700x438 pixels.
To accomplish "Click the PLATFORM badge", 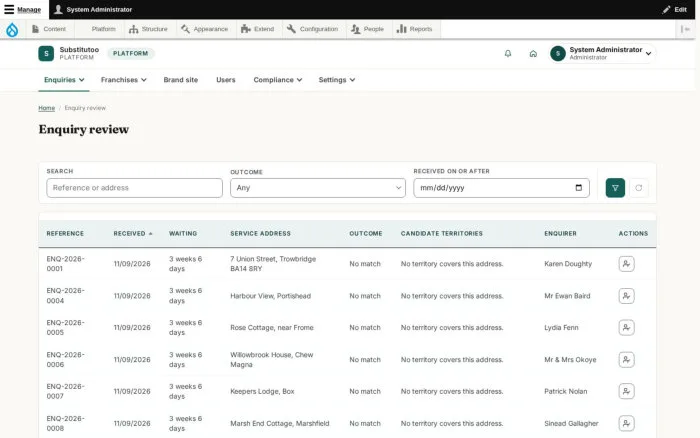I will [x=130, y=54].
